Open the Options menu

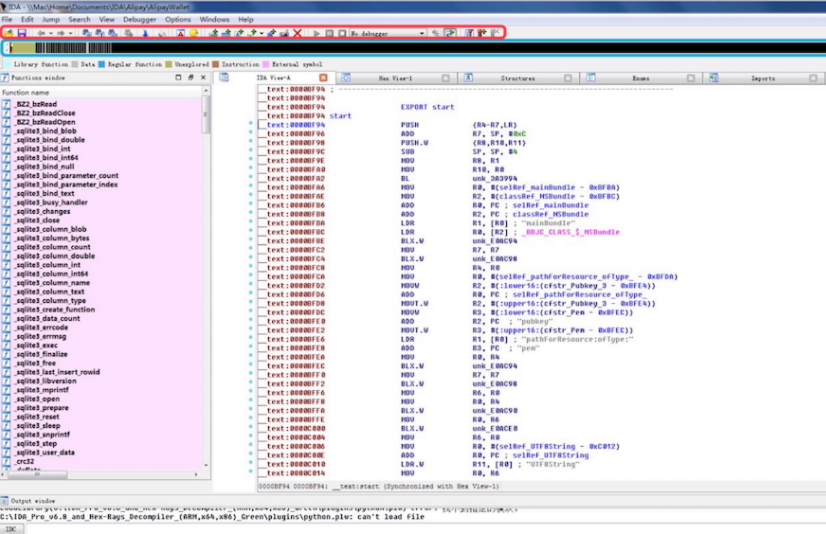click(x=178, y=19)
